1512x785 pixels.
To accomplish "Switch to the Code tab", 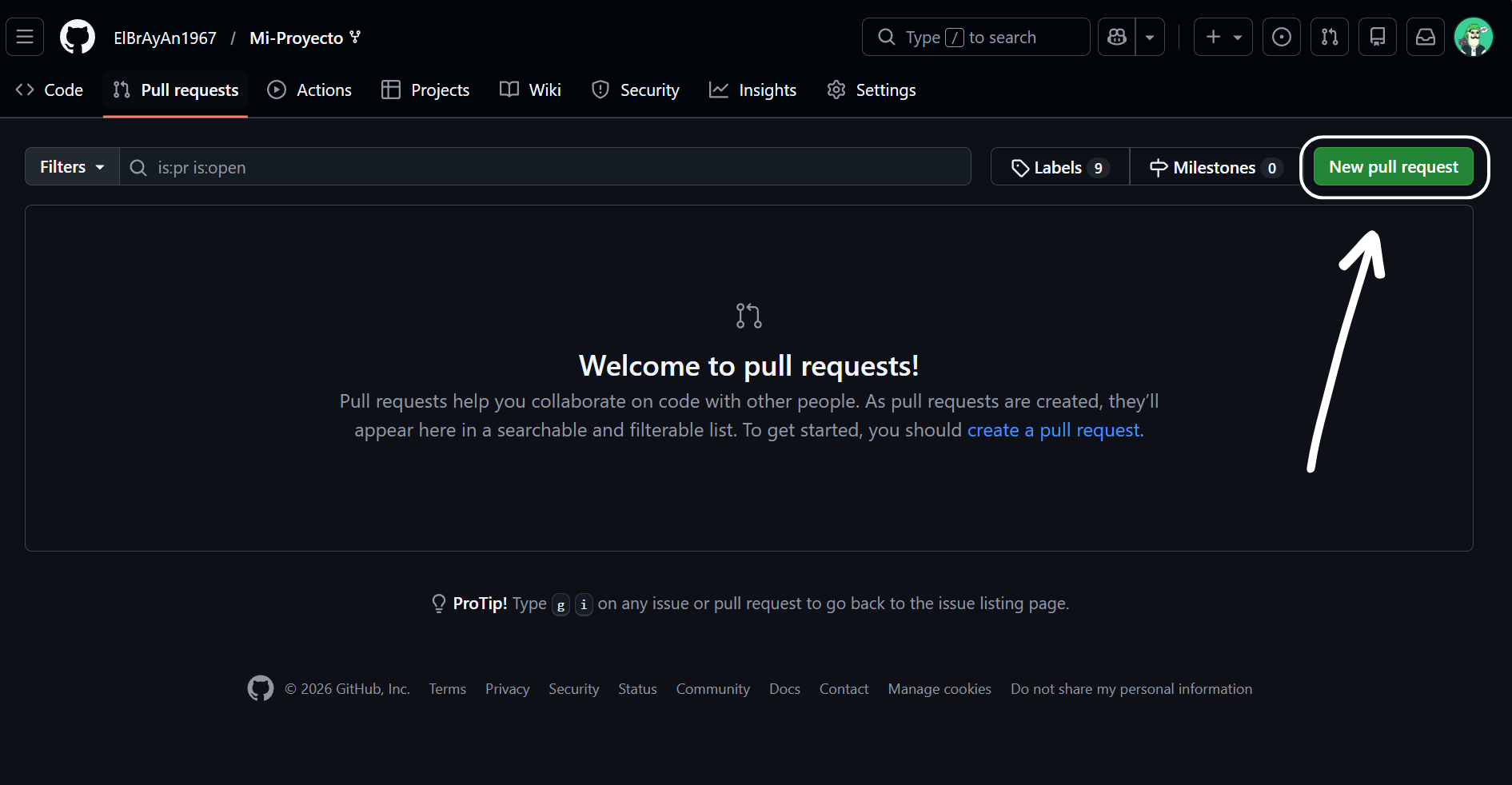I will (49, 90).
